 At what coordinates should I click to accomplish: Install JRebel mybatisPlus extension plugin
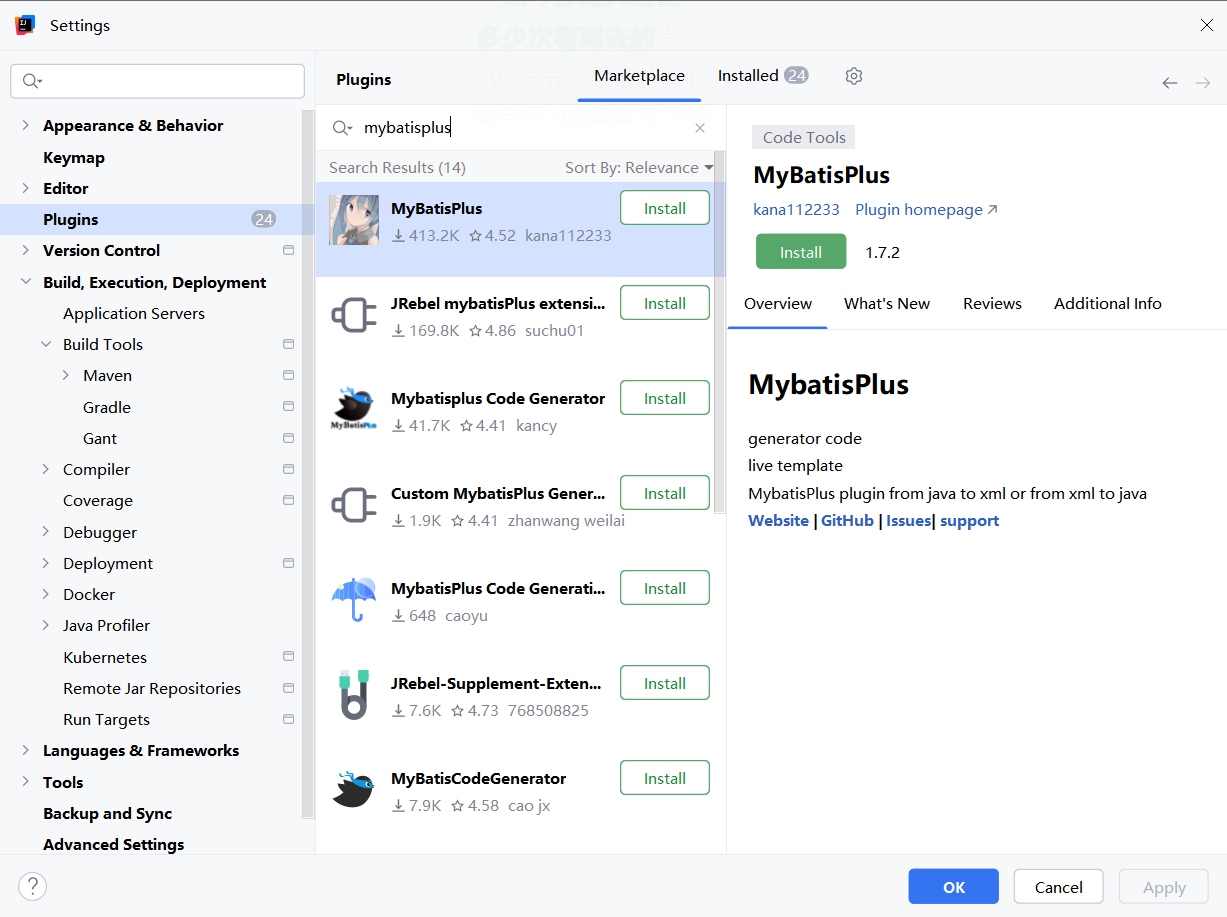(x=665, y=303)
